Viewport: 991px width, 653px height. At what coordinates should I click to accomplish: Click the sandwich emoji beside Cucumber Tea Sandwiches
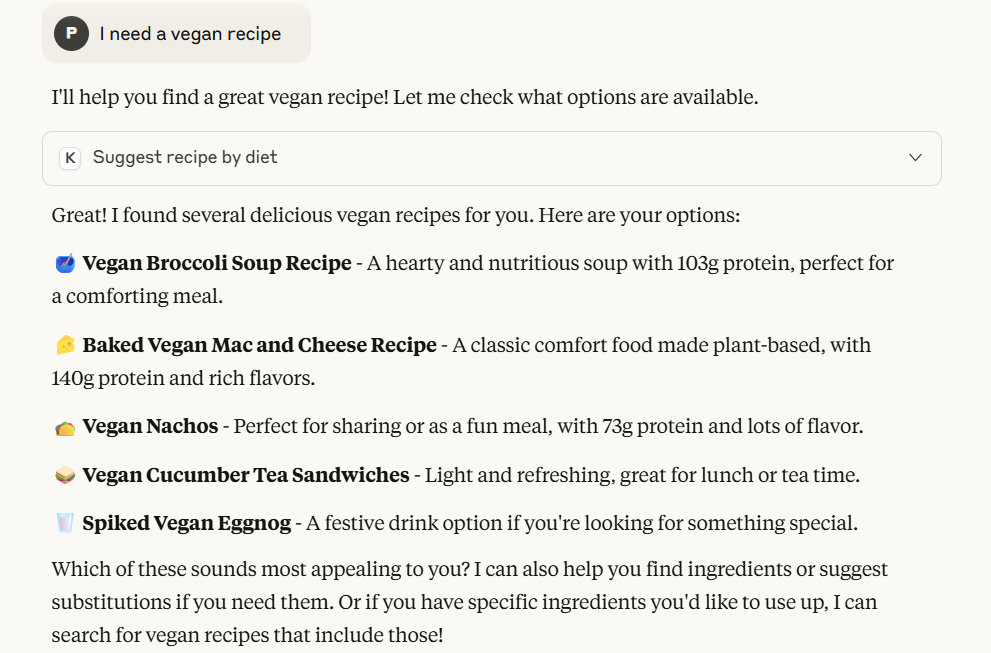(65, 476)
